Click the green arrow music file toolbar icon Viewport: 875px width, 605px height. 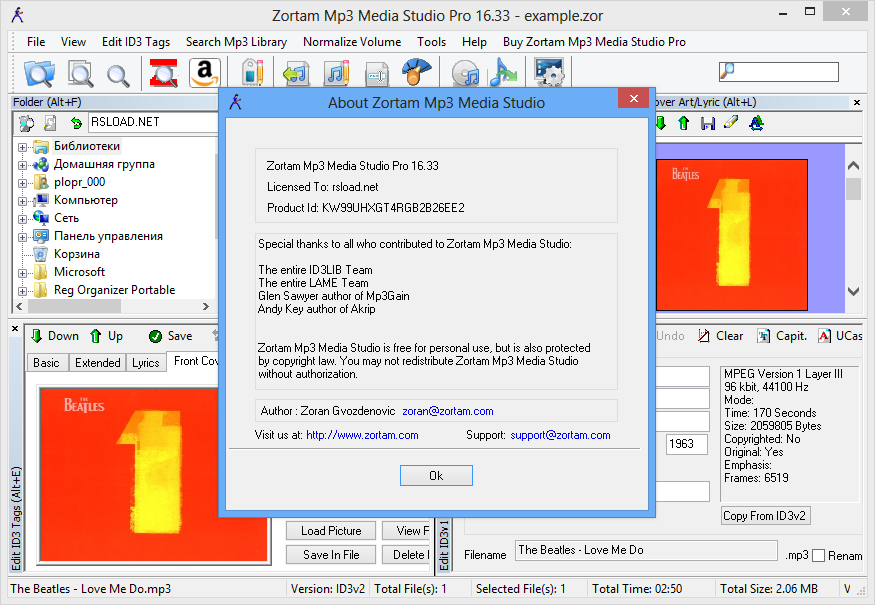[x=296, y=74]
